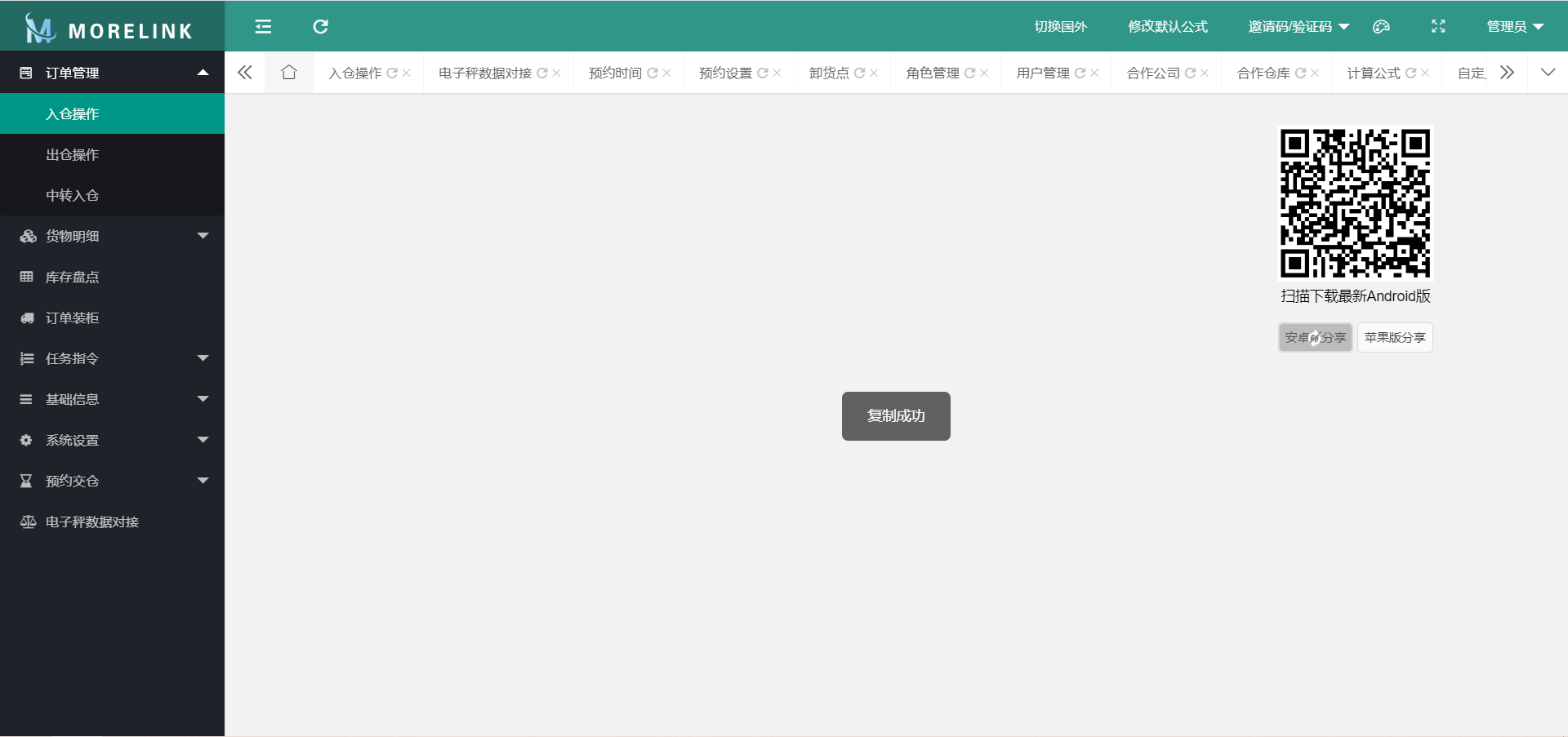Click the 安卓版分享 button

[1315, 337]
